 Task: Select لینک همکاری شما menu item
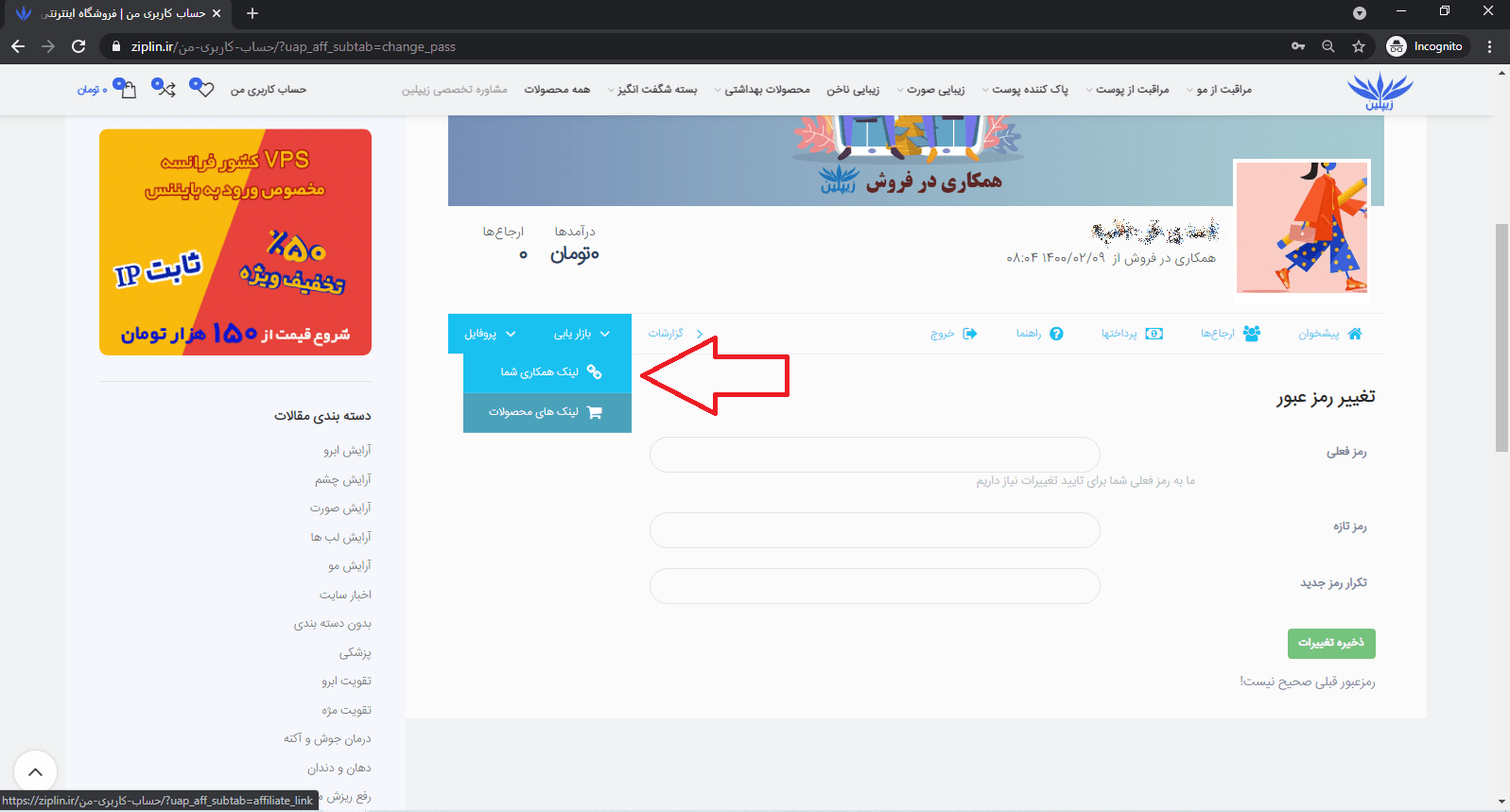click(547, 372)
